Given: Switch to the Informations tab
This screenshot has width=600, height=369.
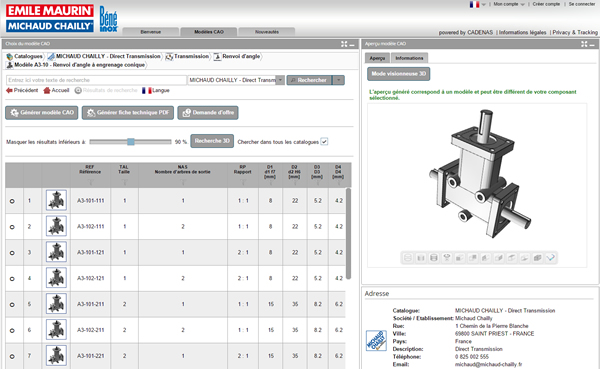Looking at the screenshot, I should pos(409,58).
